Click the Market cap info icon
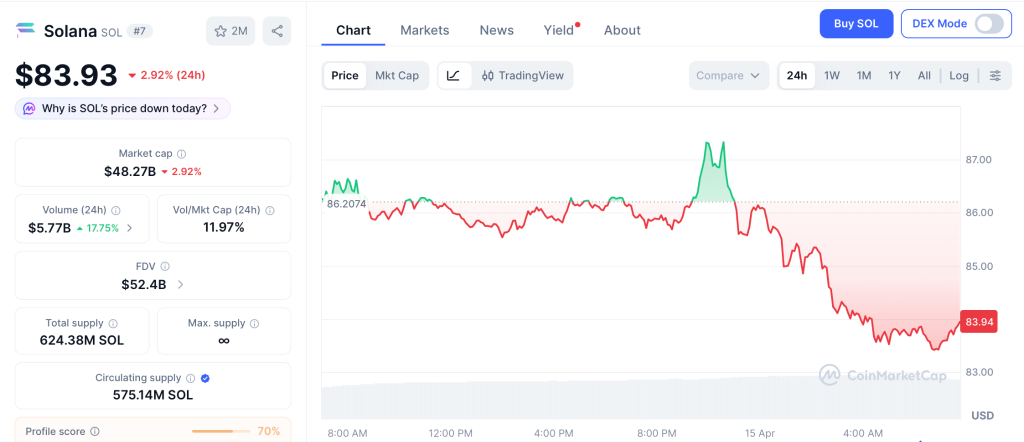Image resolution: width=1024 pixels, height=442 pixels. pyautogui.click(x=181, y=154)
